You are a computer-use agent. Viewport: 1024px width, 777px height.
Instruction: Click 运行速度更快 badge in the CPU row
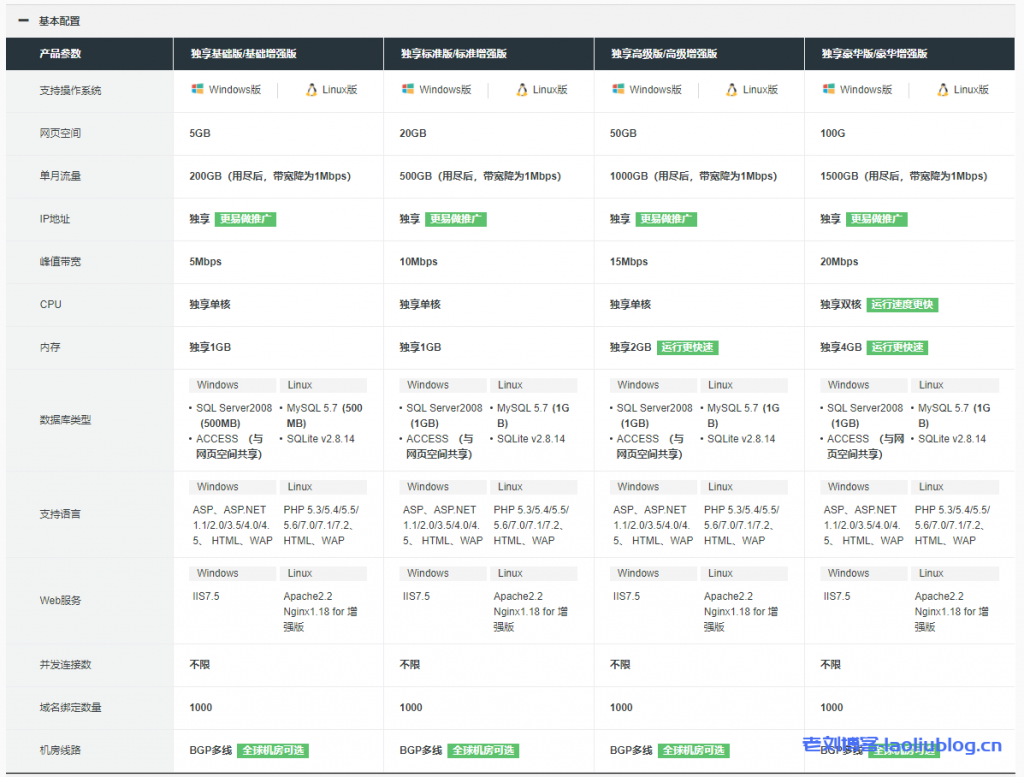point(903,304)
